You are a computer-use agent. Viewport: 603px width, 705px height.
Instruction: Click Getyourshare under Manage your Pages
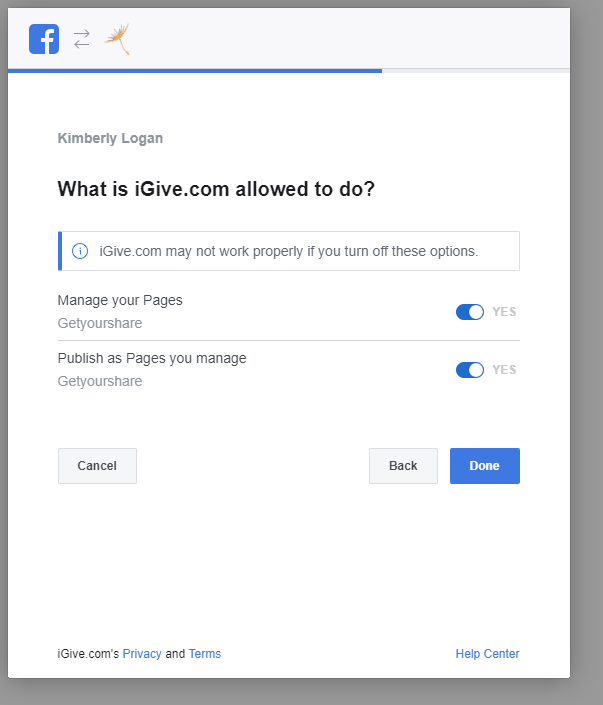pos(100,323)
